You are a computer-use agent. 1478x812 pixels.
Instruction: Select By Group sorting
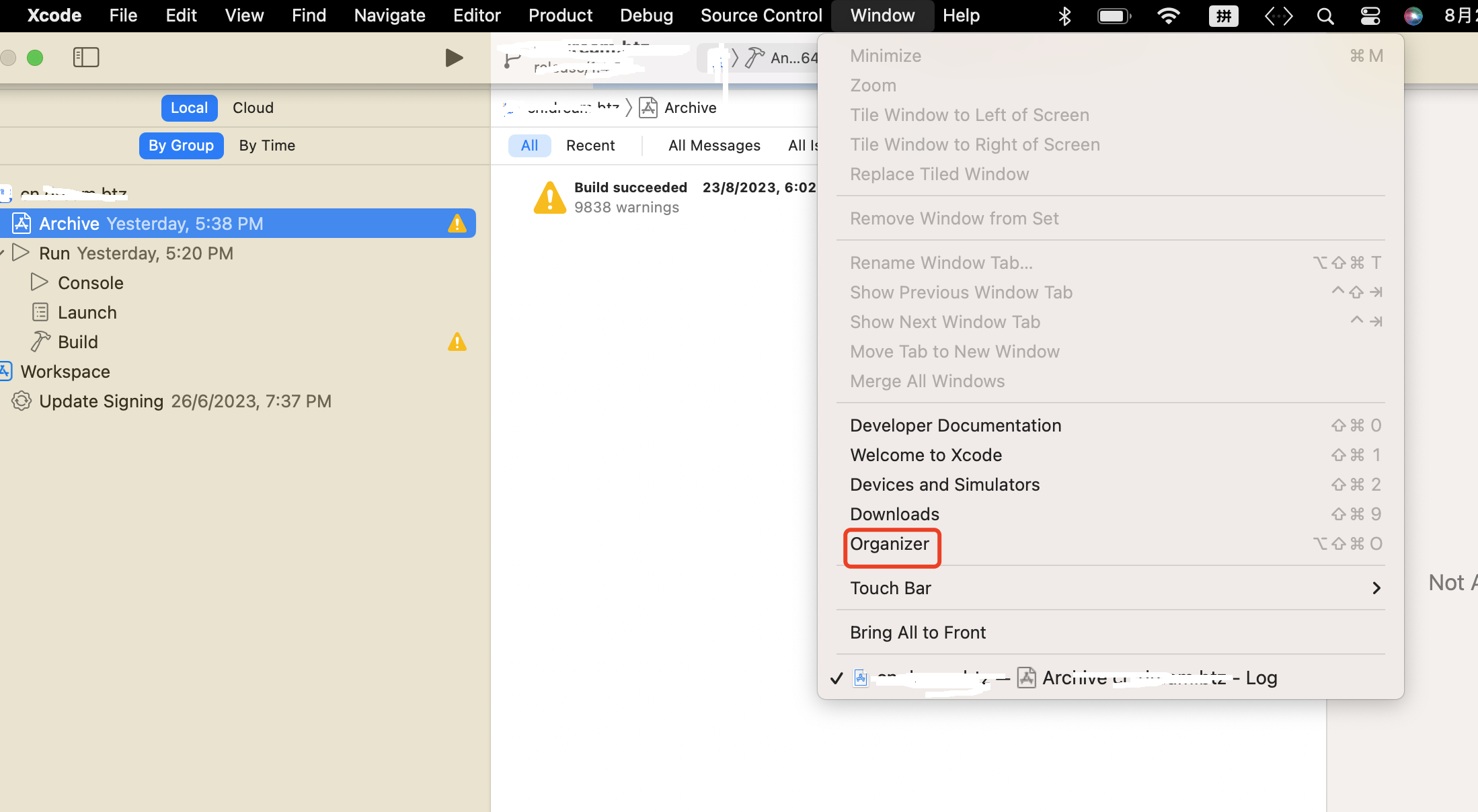[x=181, y=145]
